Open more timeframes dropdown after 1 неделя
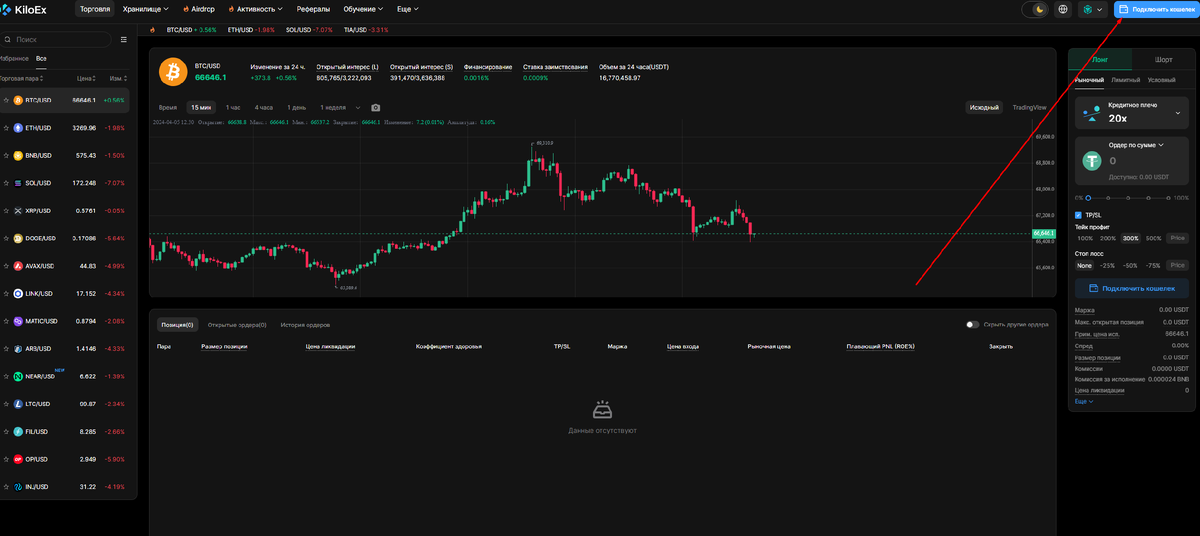Image resolution: width=1200 pixels, height=536 pixels. point(358,107)
